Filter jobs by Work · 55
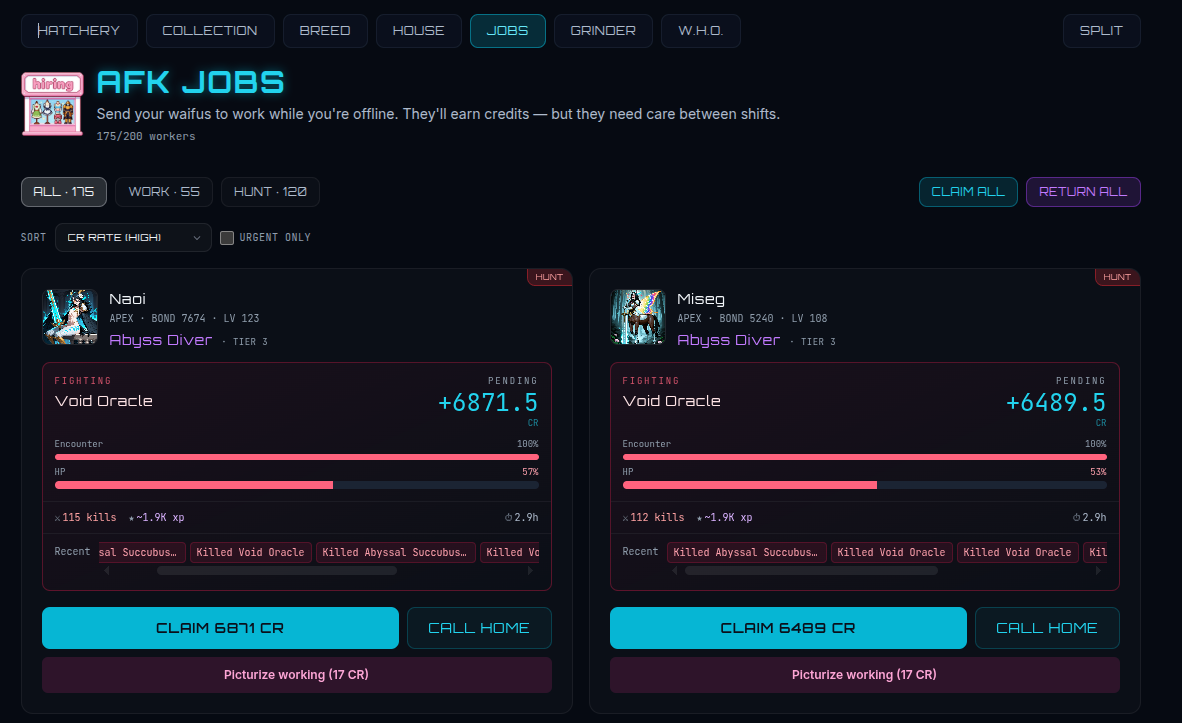 pyautogui.click(x=164, y=191)
